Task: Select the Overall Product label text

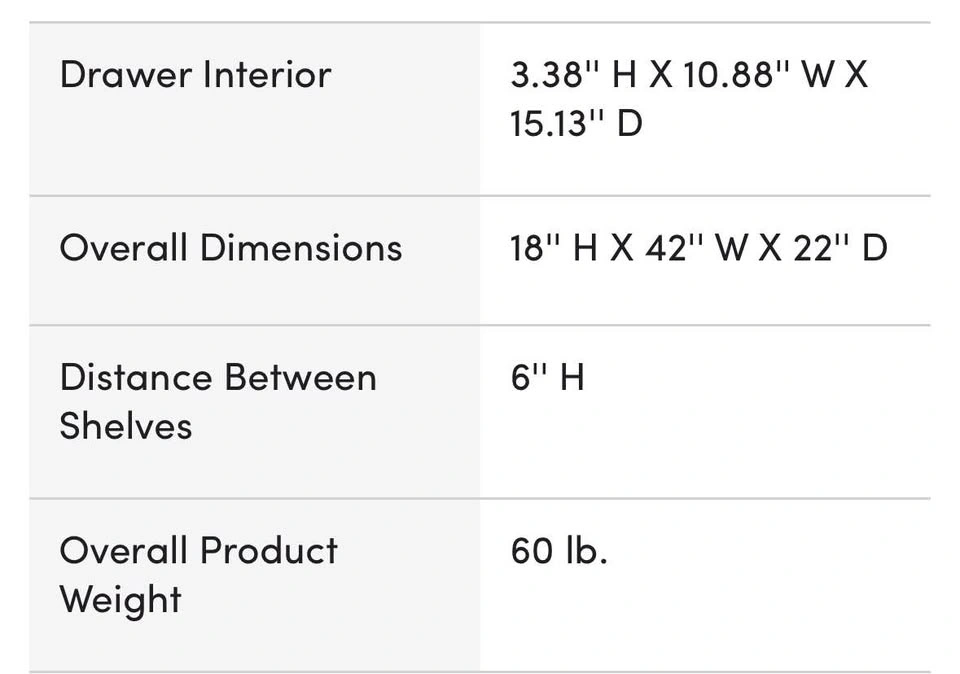Action: coord(198,550)
